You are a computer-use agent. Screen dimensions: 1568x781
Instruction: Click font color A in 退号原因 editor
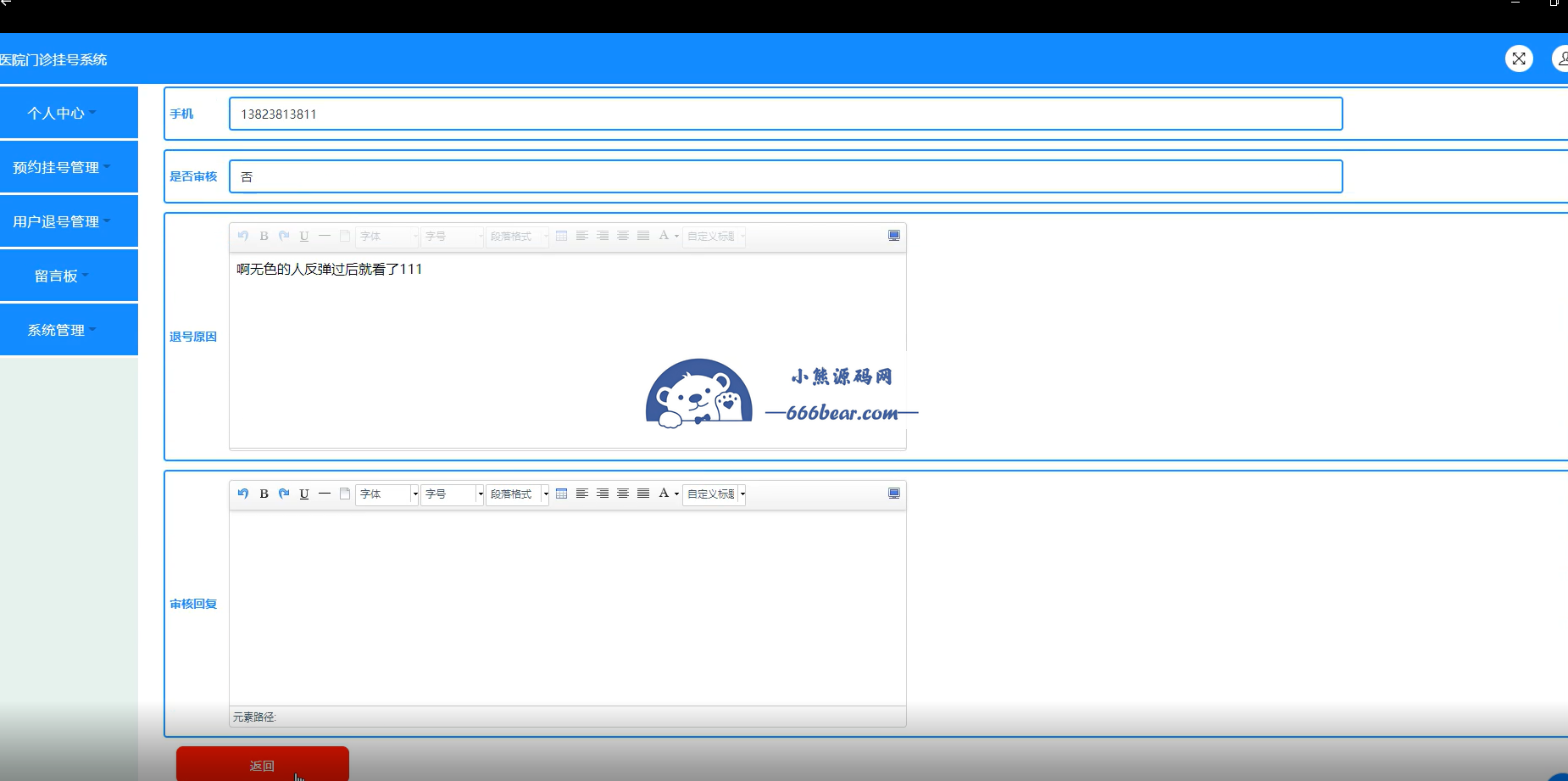click(664, 236)
